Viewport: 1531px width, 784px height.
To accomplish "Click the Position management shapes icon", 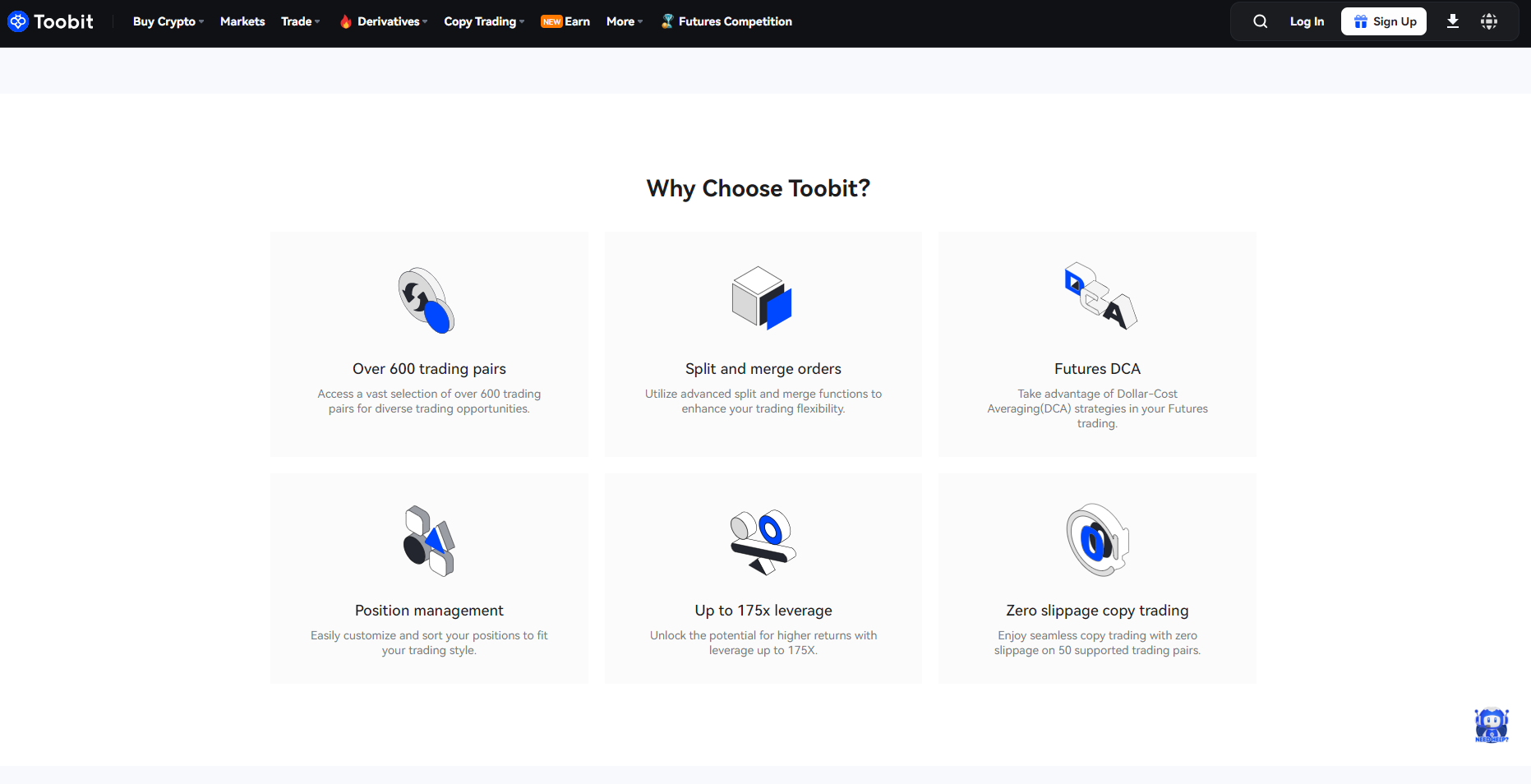I will (429, 541).
